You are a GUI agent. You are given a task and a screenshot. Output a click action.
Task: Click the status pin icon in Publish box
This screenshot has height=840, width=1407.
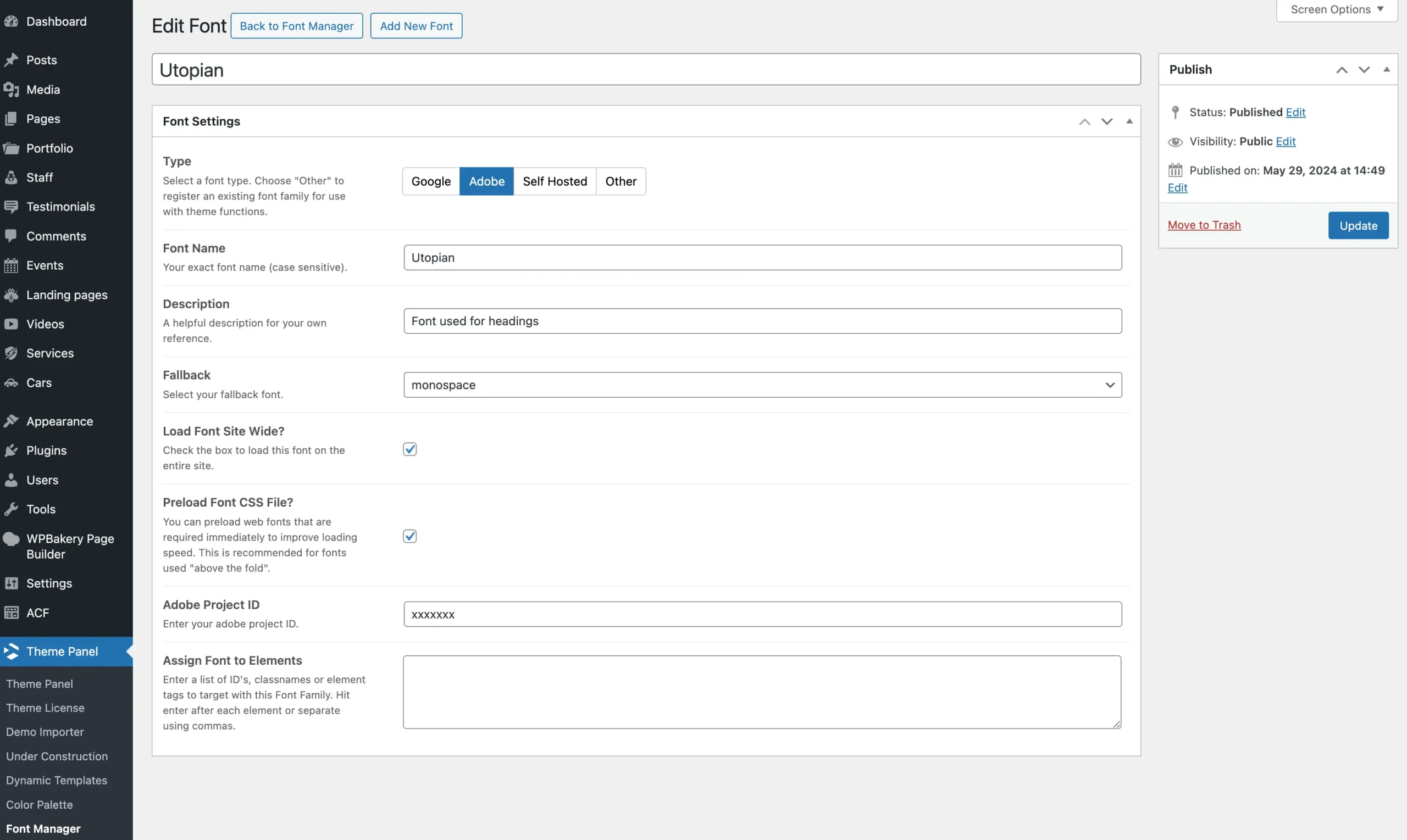[1176, 112]
